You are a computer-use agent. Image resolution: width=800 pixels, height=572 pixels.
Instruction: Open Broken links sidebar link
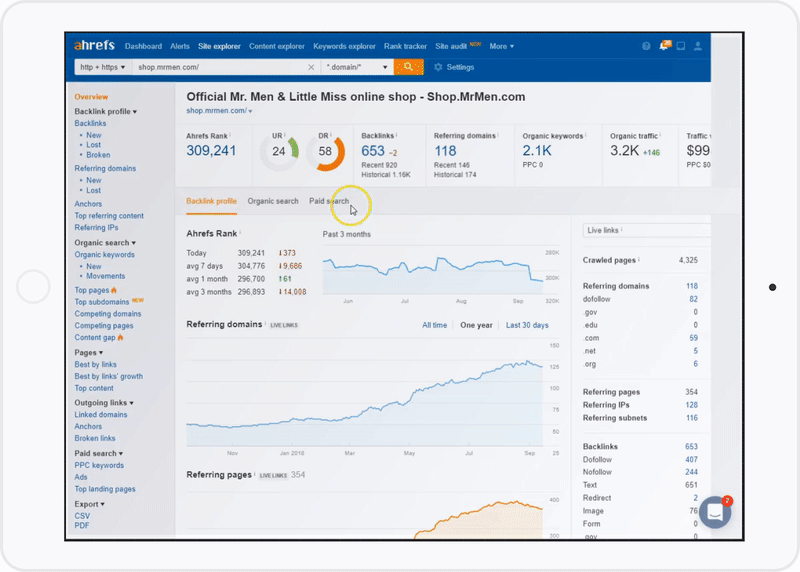tap(95, 438)
